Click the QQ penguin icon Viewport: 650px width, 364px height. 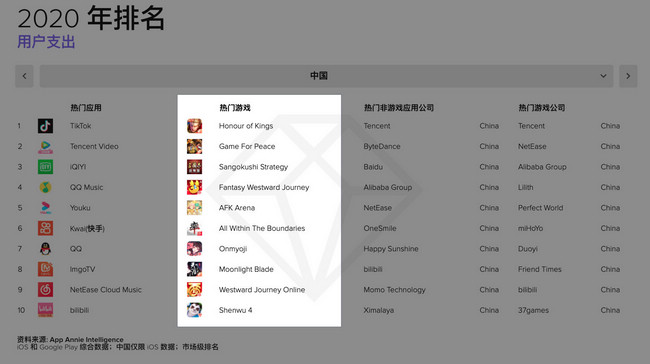tap(45, 249)
